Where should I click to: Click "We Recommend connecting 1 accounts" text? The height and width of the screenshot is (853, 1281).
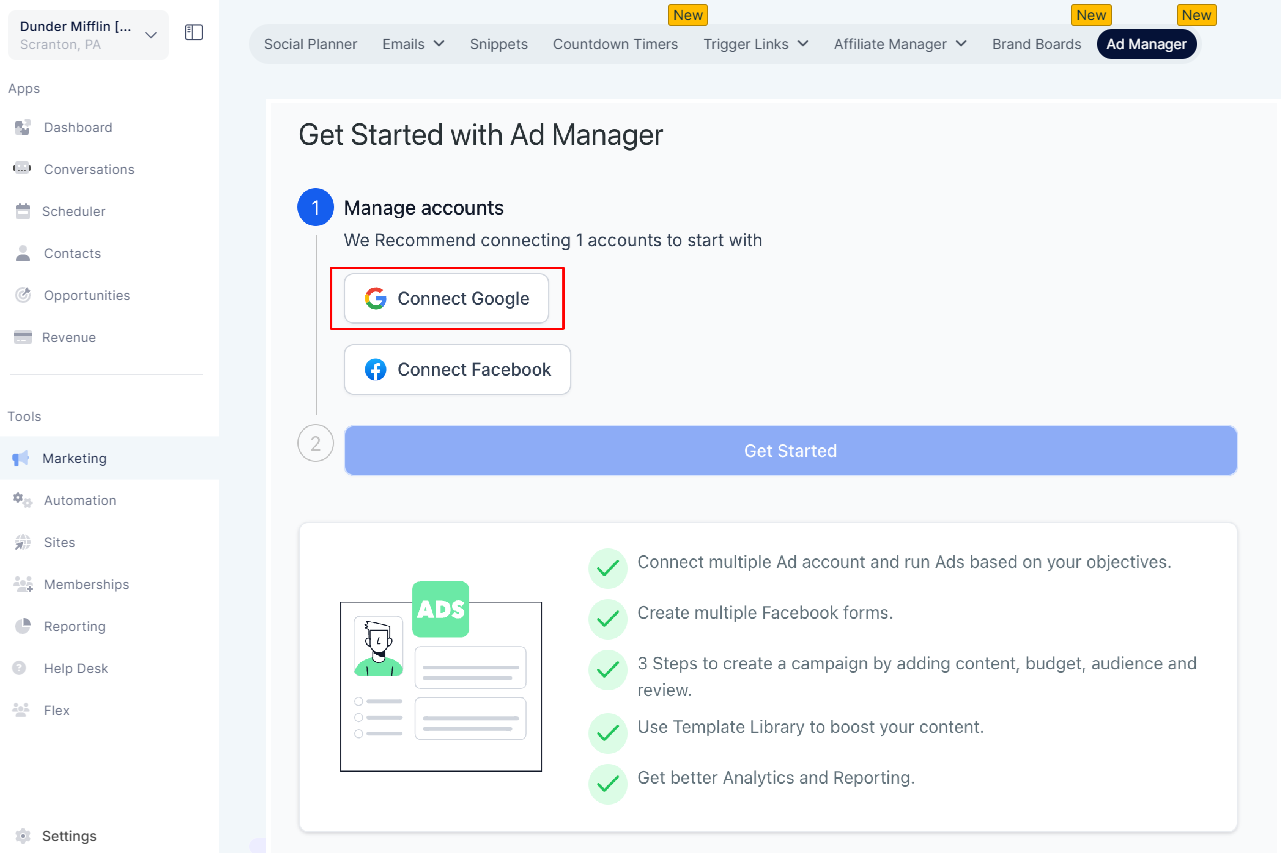[553, 240]
